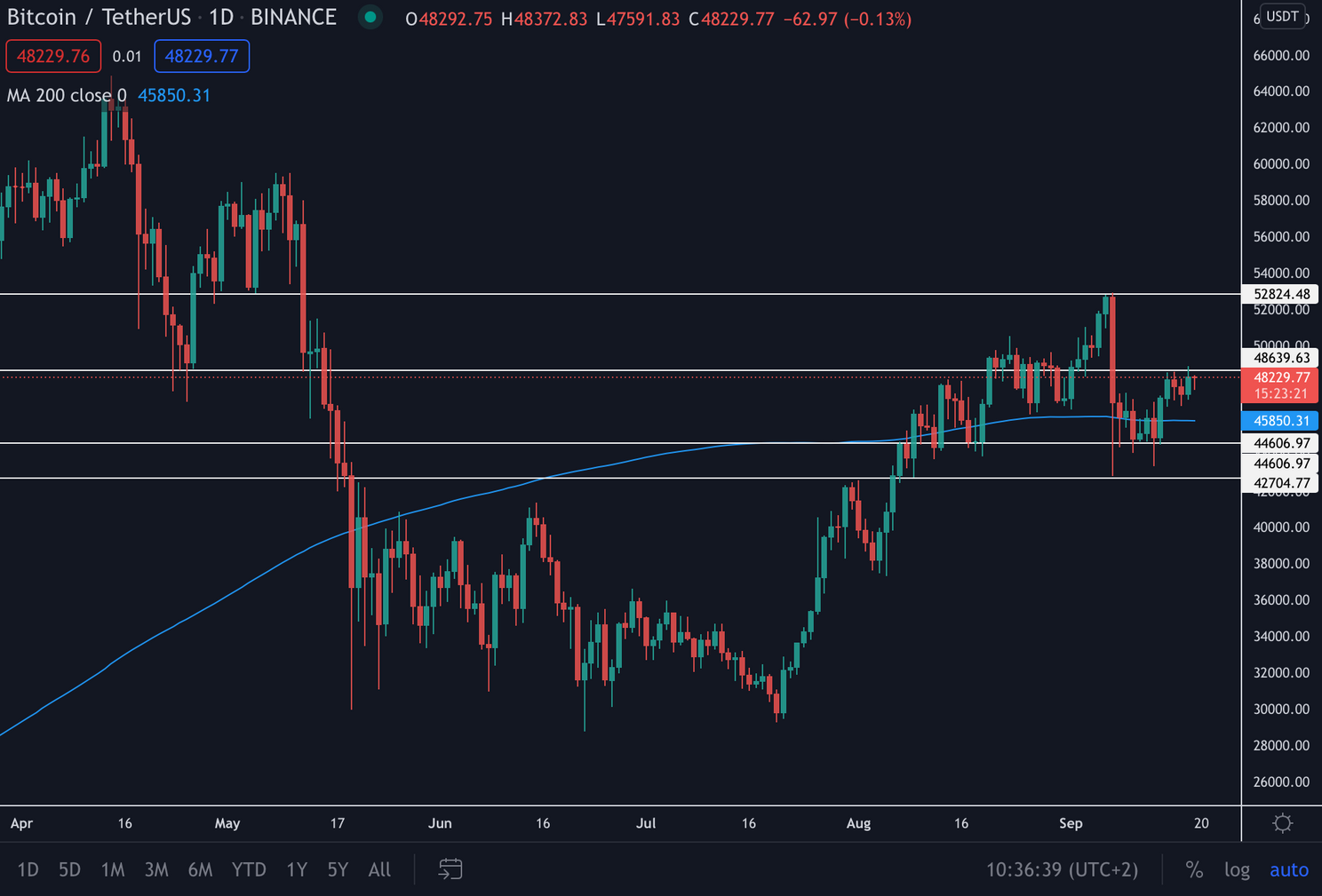Click blue MA price label 45850.31
This screenshot has height=896, width=1322.
[1279, 421]
